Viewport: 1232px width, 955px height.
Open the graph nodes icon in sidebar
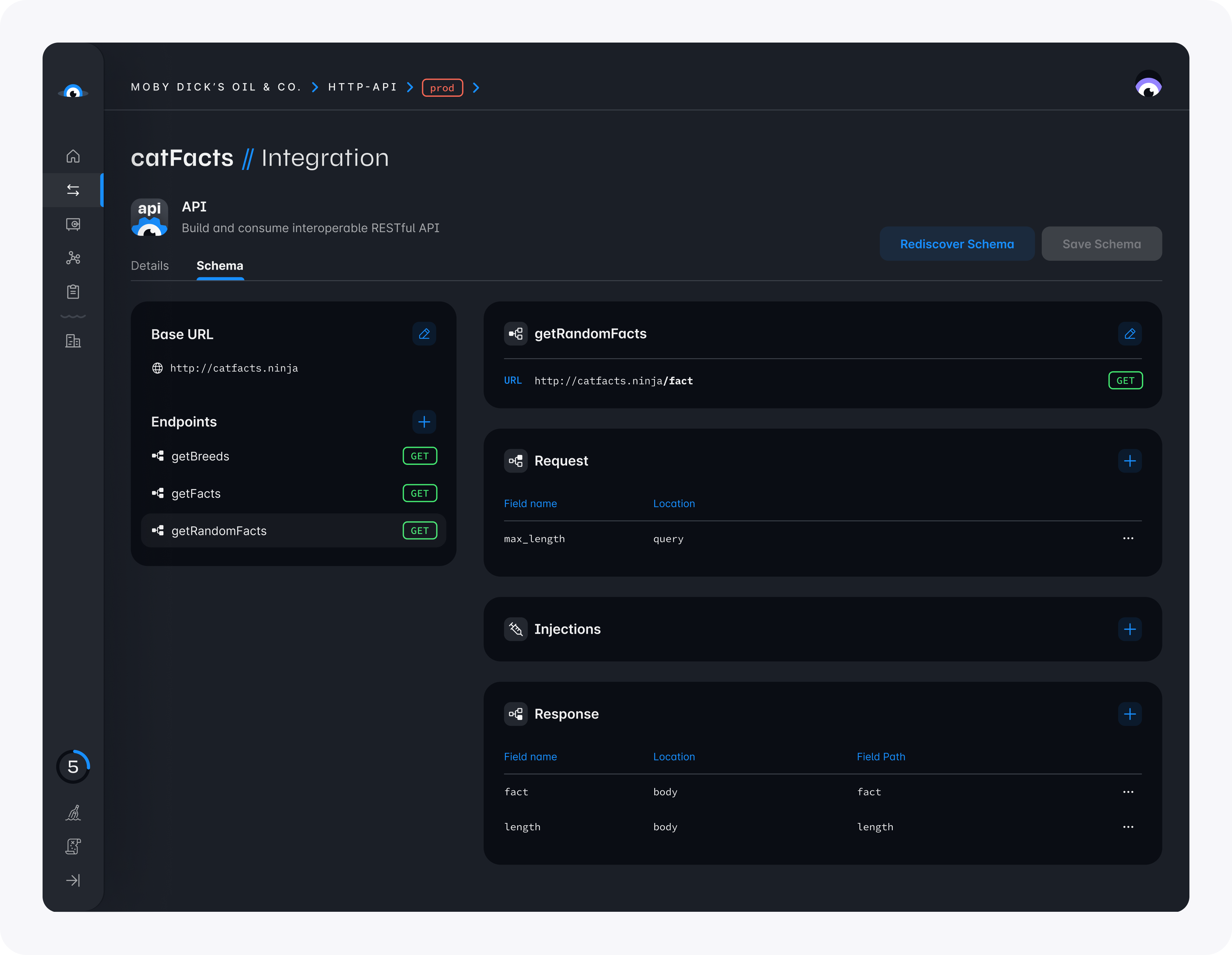coord(73,258)
